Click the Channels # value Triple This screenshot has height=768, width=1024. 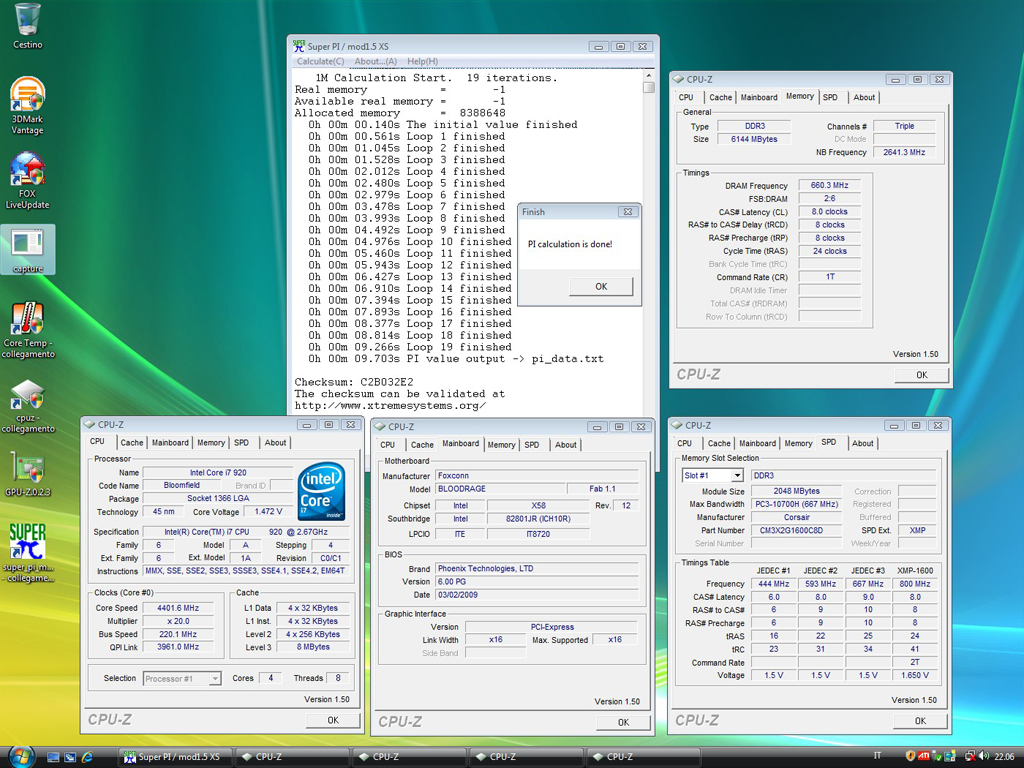[904, 126]
